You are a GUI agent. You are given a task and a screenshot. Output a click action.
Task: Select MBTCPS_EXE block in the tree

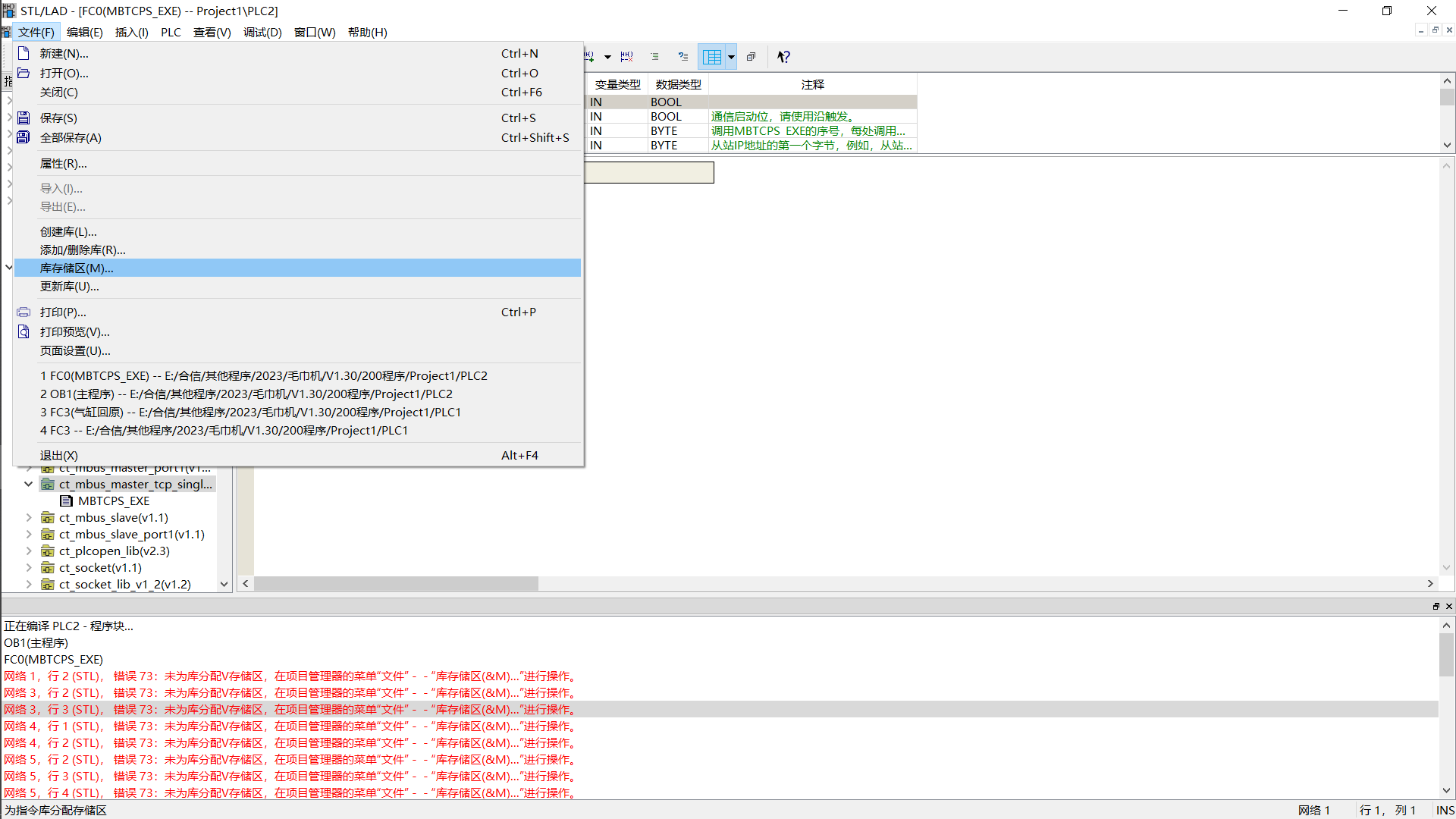pos(114,501)
